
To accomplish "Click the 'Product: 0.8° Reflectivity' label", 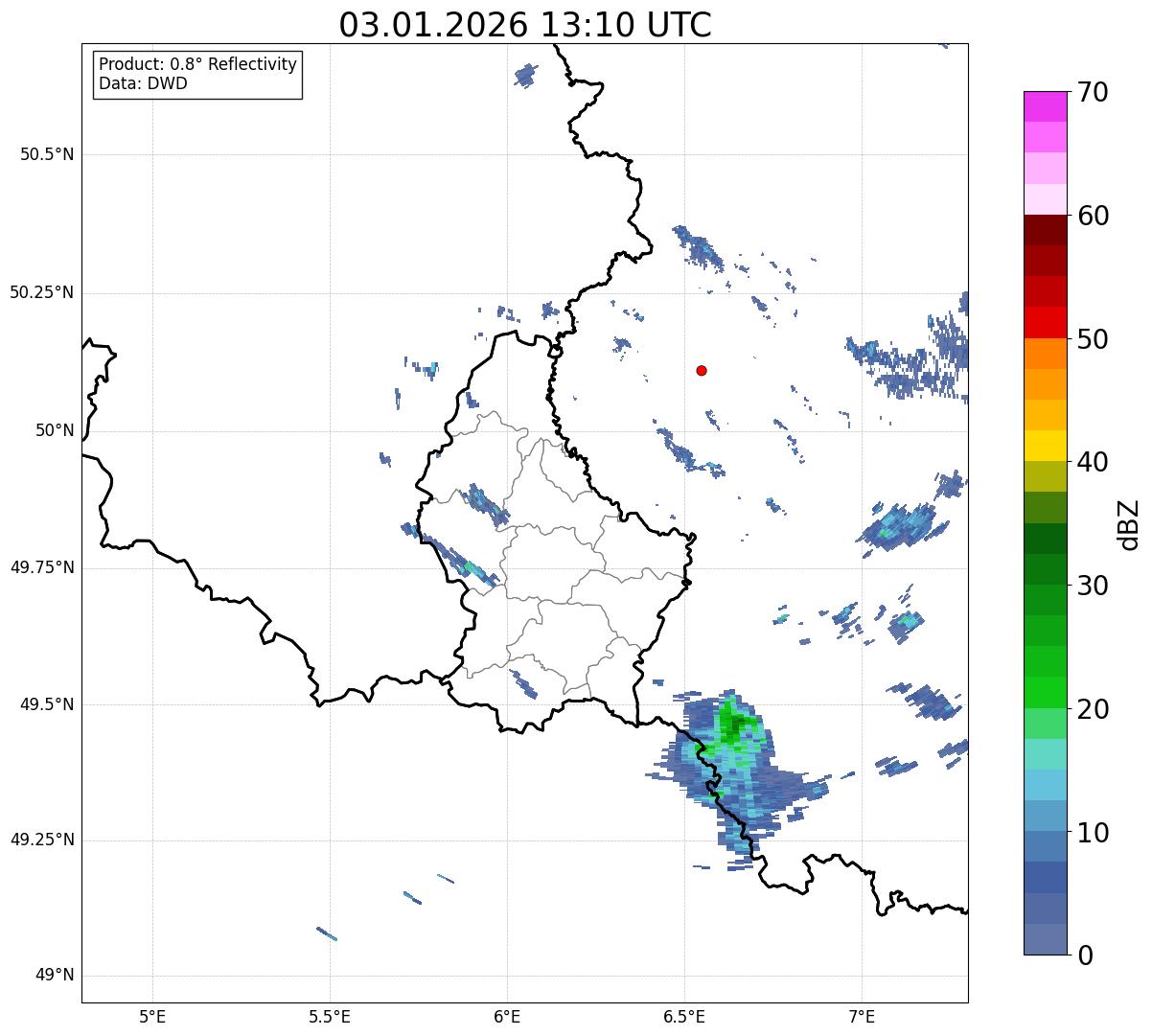I will pos(198,64).
